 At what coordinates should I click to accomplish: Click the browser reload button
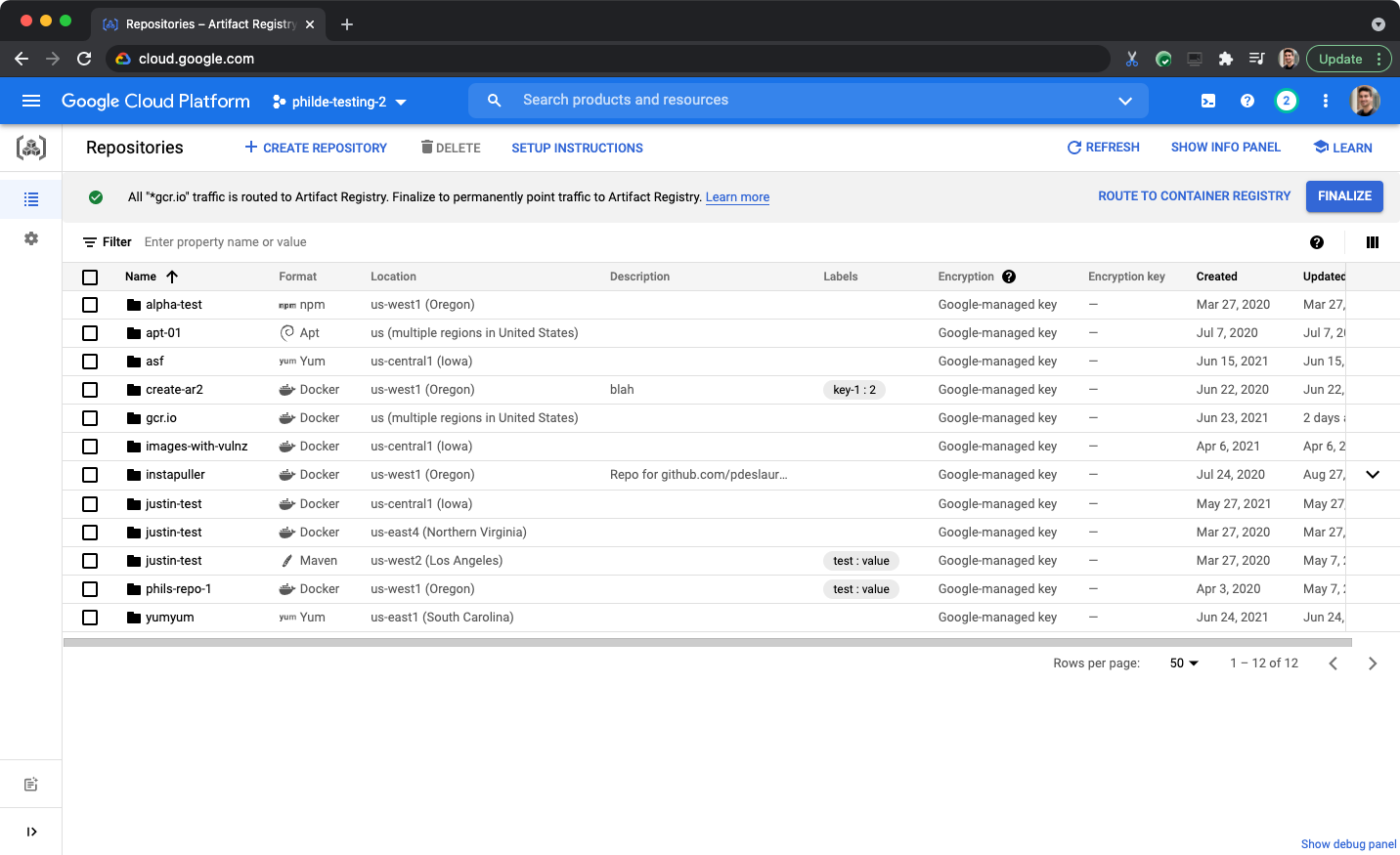pyautogui.click(x=84, y=59)
